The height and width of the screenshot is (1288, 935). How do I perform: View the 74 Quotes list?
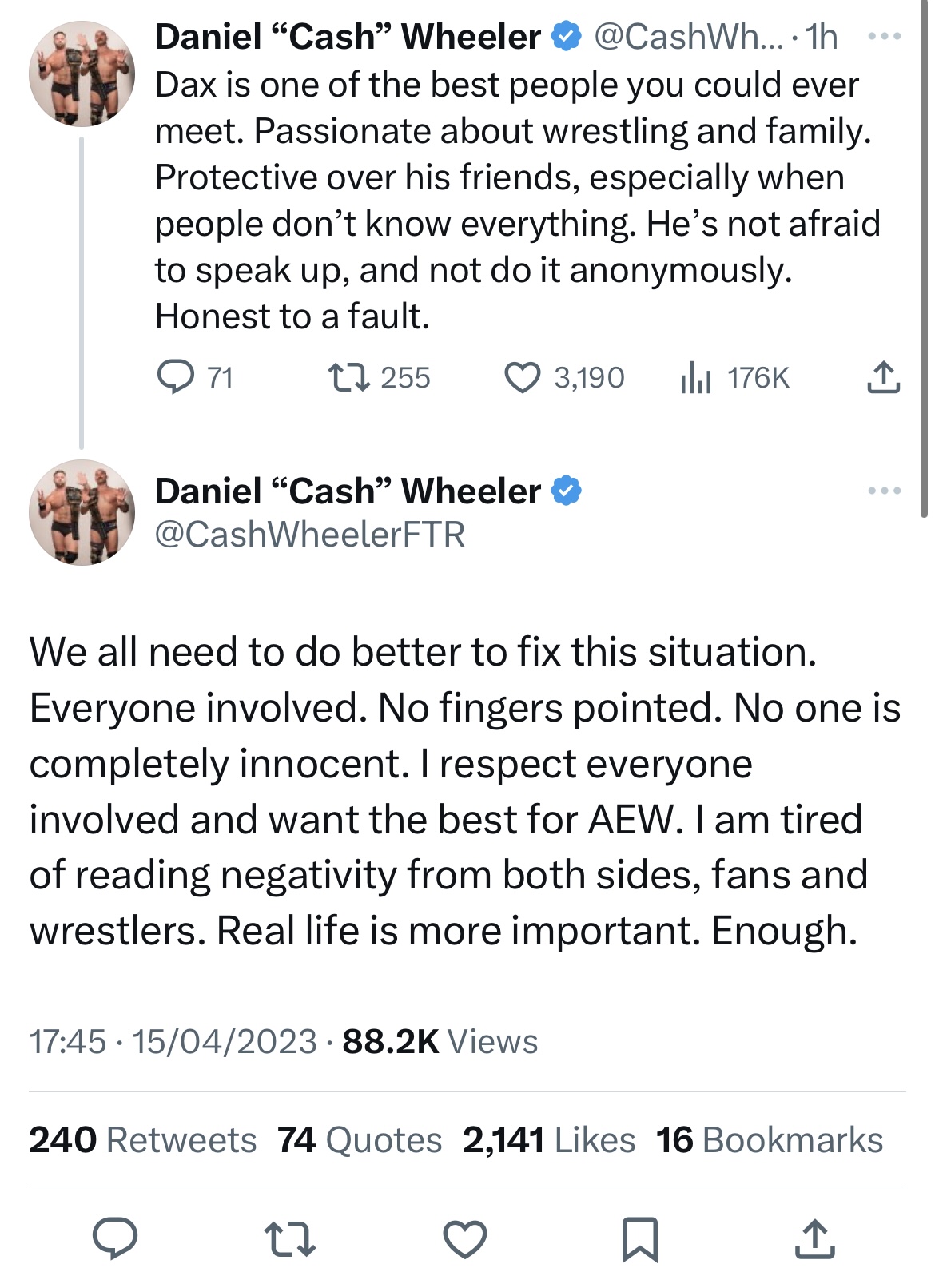(360, 1140)
